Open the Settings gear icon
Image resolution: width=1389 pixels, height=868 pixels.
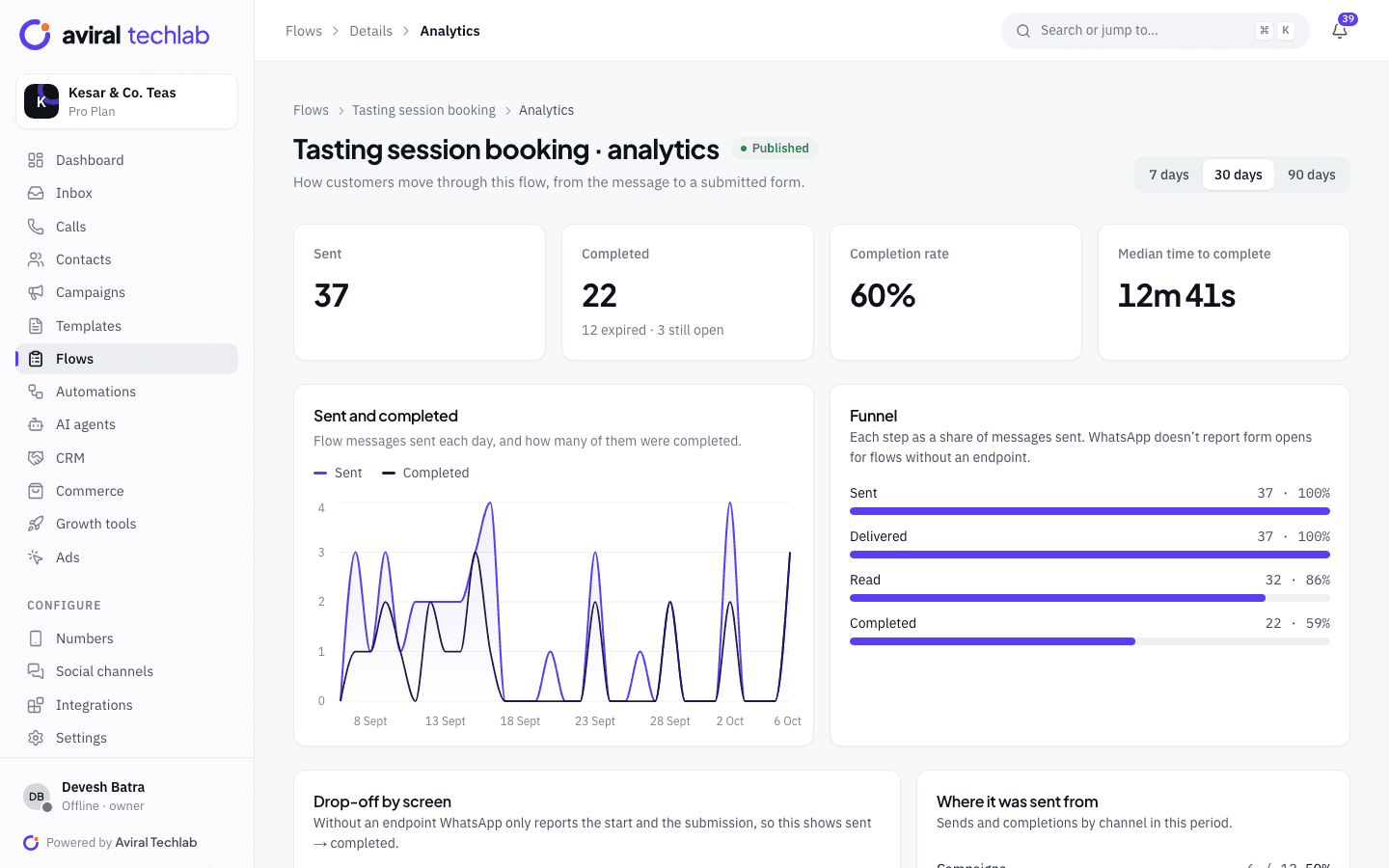[x=36, y=738]
